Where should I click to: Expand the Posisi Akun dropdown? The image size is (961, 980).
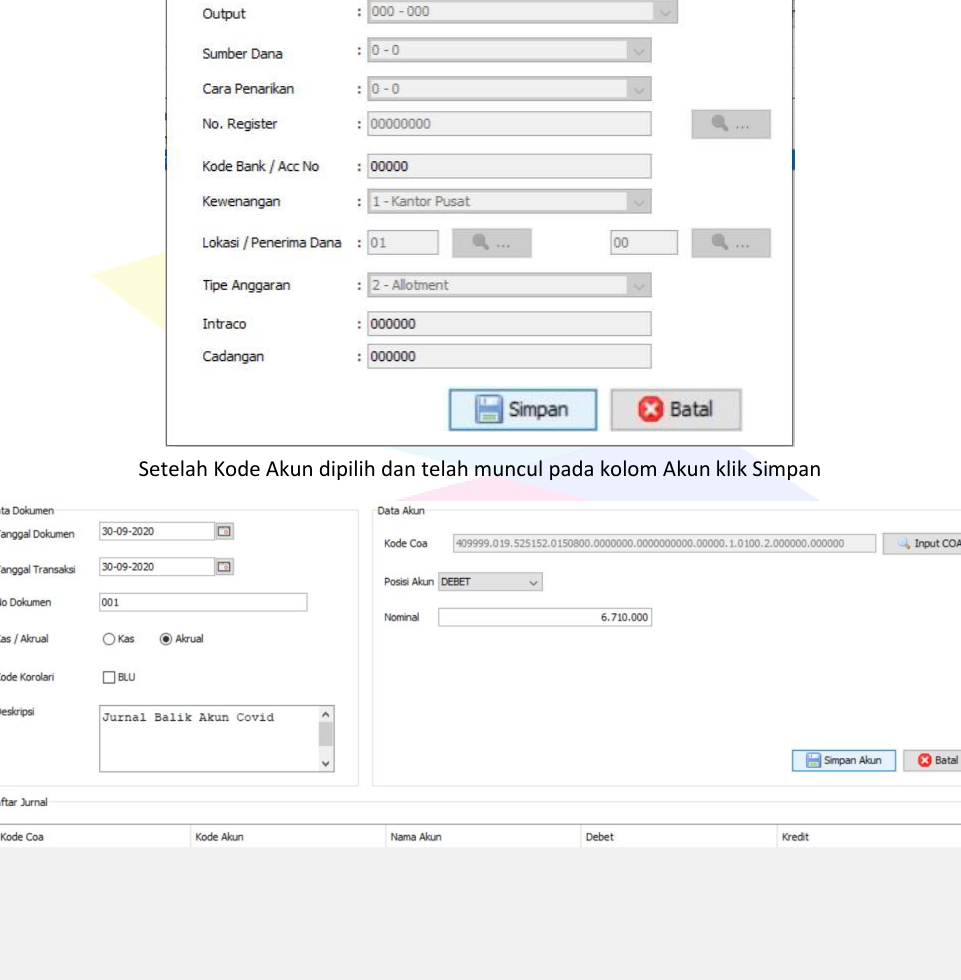pyautogui.click(x=533, y=582)
